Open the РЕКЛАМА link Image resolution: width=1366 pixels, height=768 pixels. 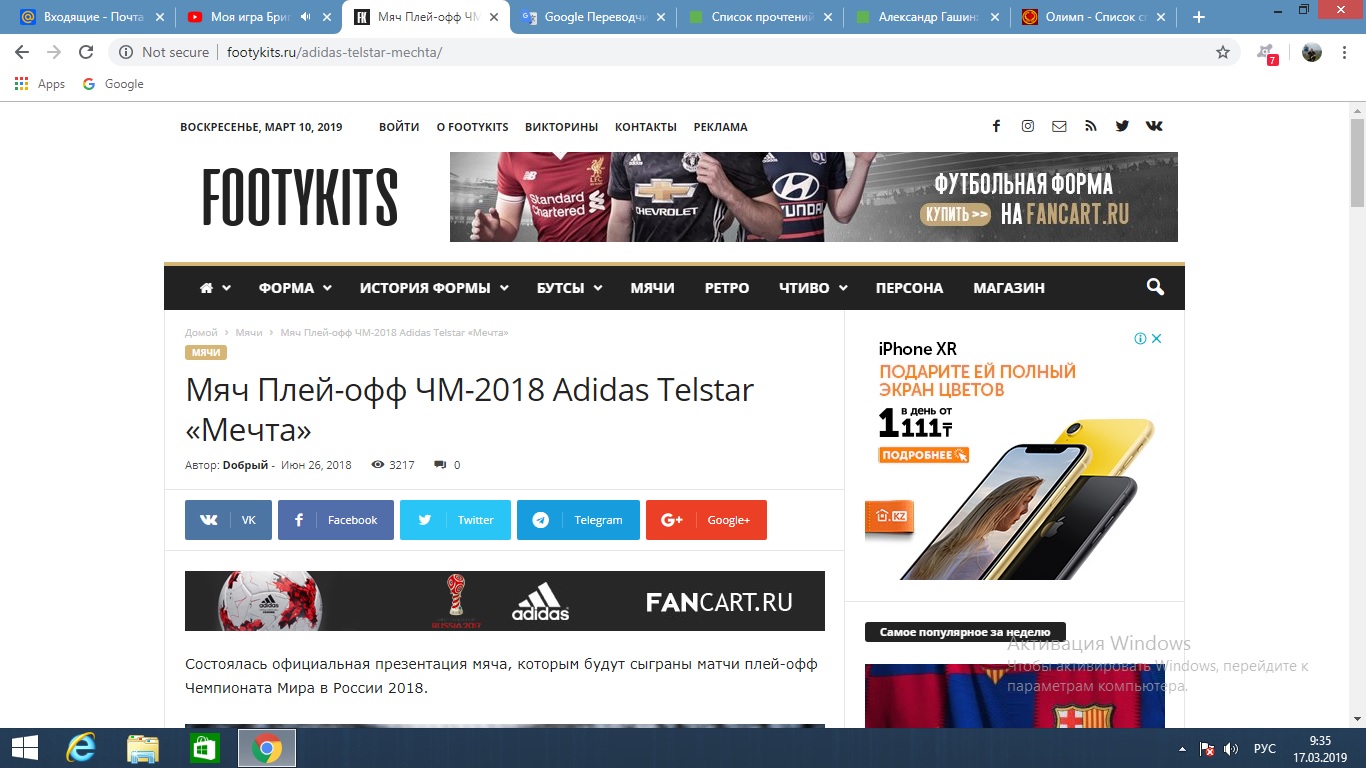click(x=720, y=127)
